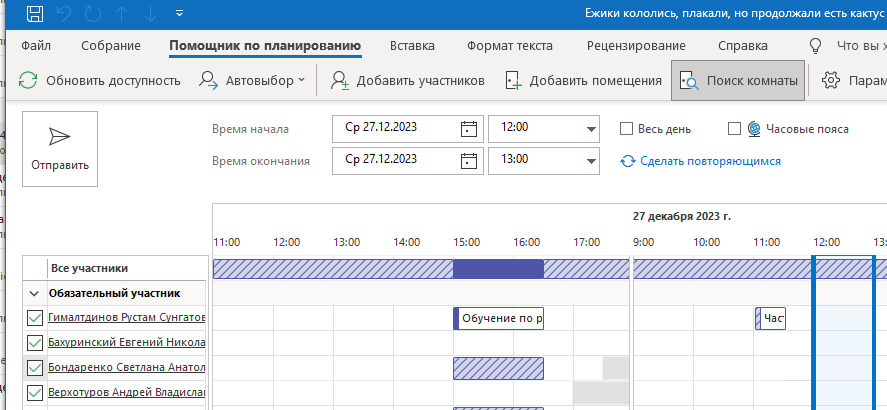887x410 pixels.
Task: Click the busy block in Все участники row
Action: coord(498,269)
